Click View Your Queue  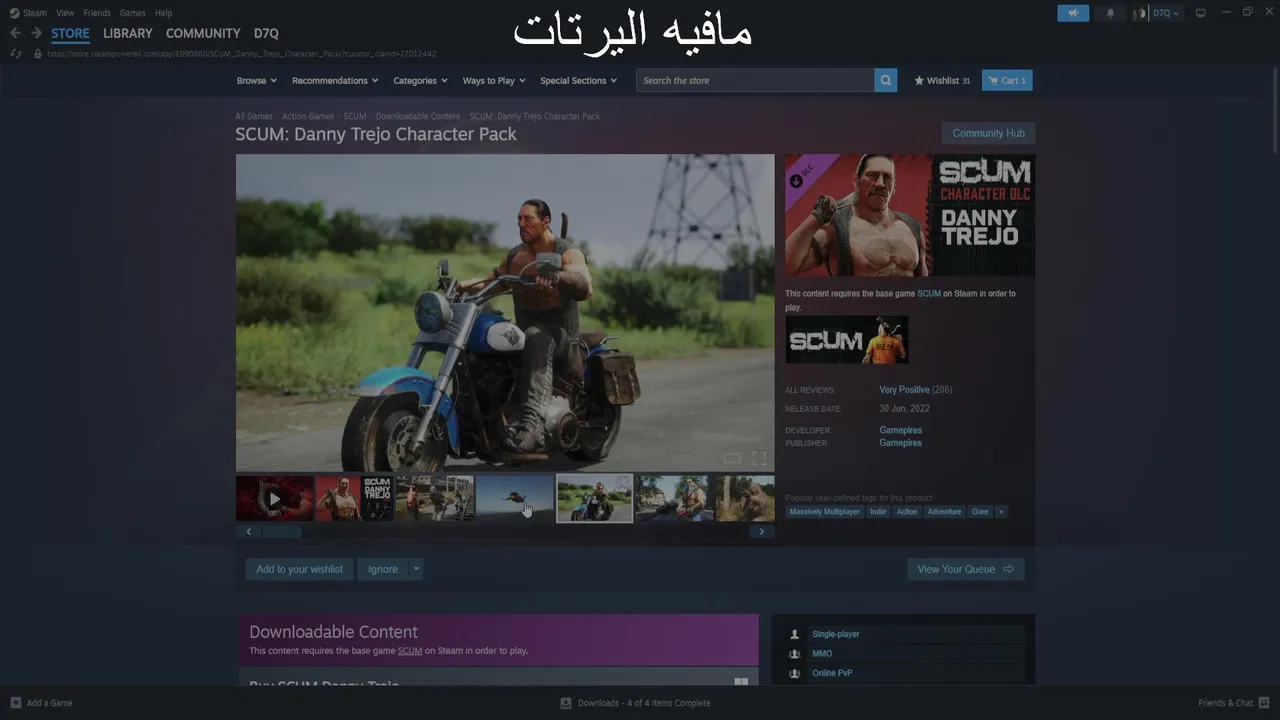(965, 569)
